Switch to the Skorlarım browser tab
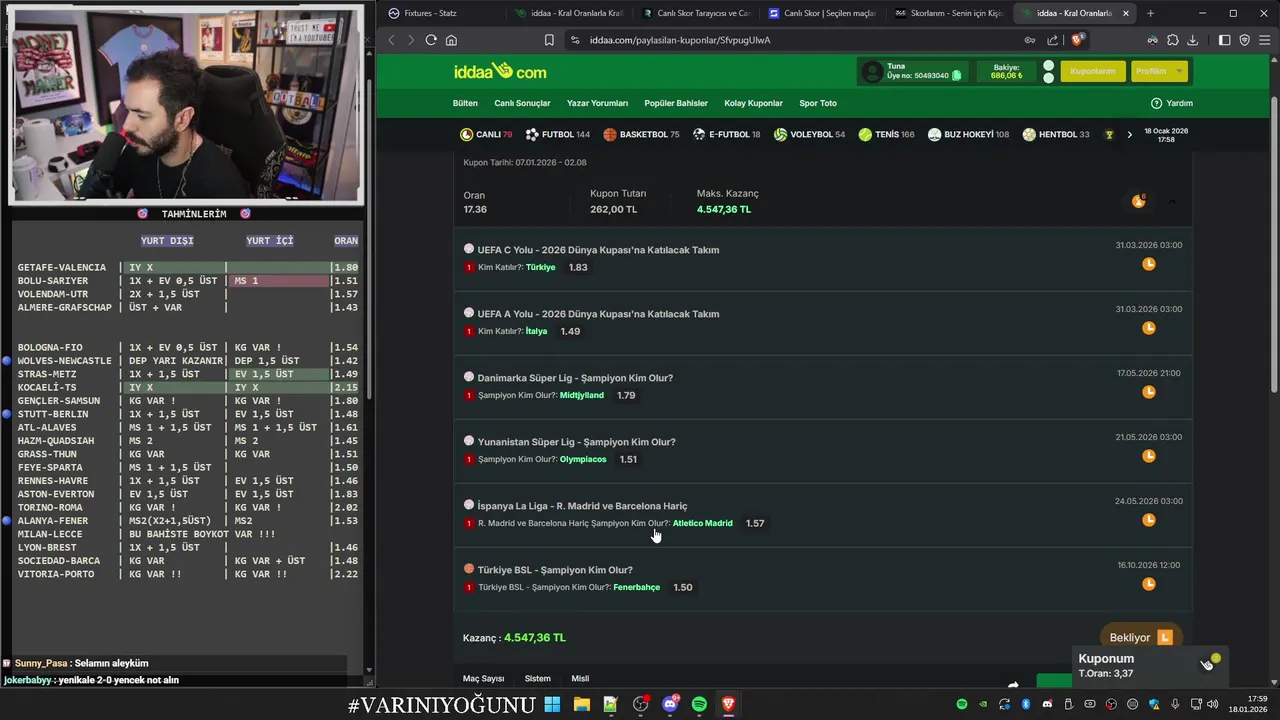 (x=949, y=13)
